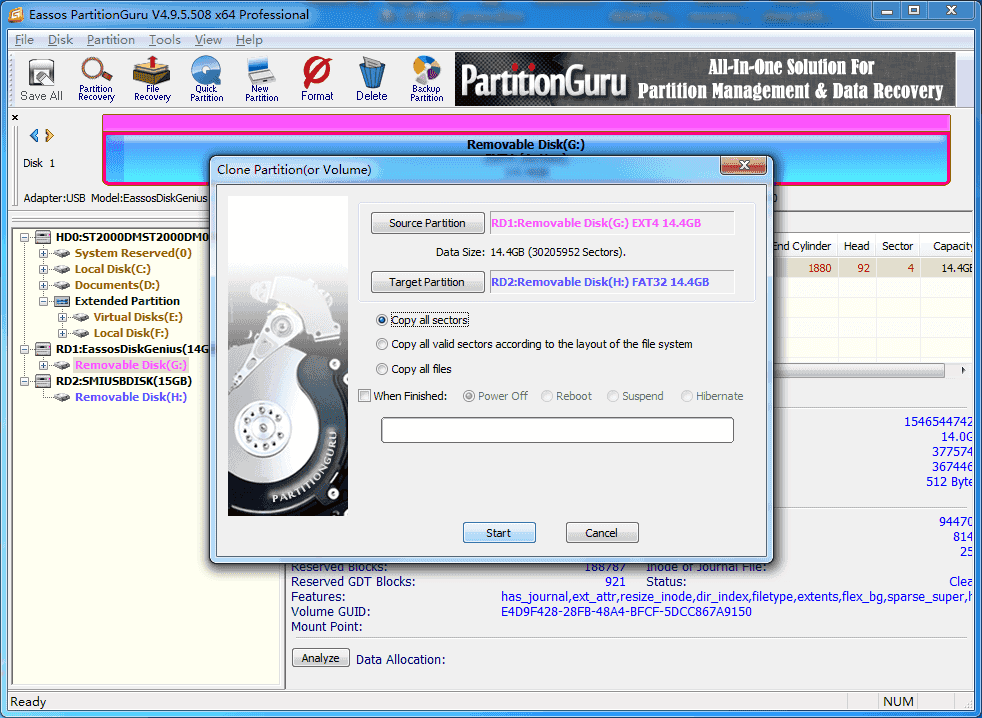The image size is (982, 718).
Task: Open the View menu
Action: (209, 39)
